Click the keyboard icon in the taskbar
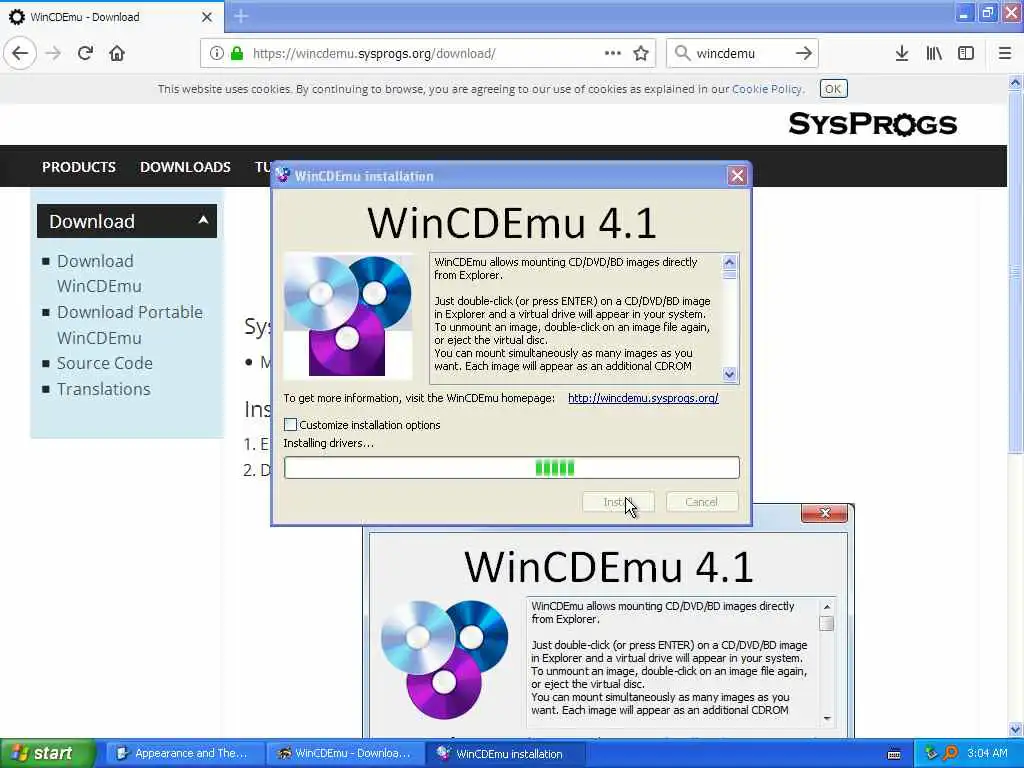Screen dimensions: 1024x768 (x=895, y=754)
